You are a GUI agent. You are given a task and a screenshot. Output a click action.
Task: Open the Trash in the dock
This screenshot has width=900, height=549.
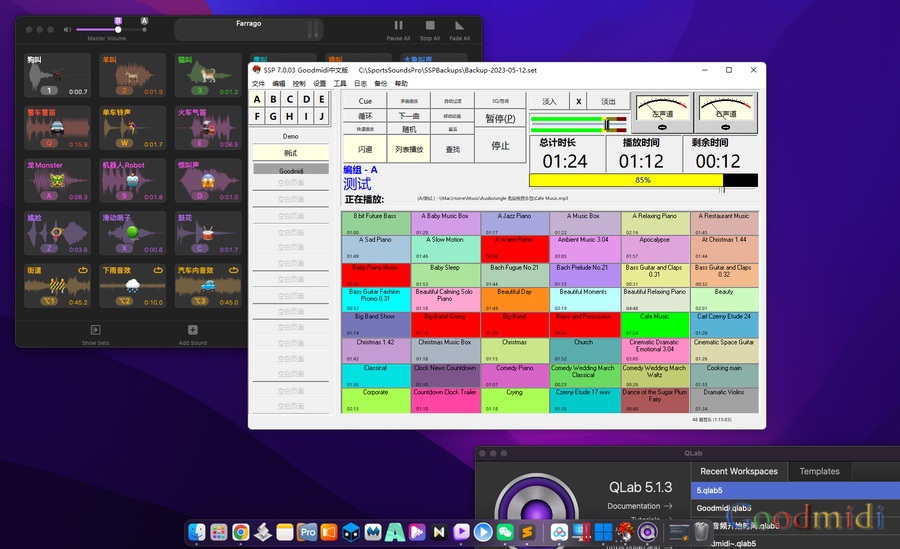[701, 532]
